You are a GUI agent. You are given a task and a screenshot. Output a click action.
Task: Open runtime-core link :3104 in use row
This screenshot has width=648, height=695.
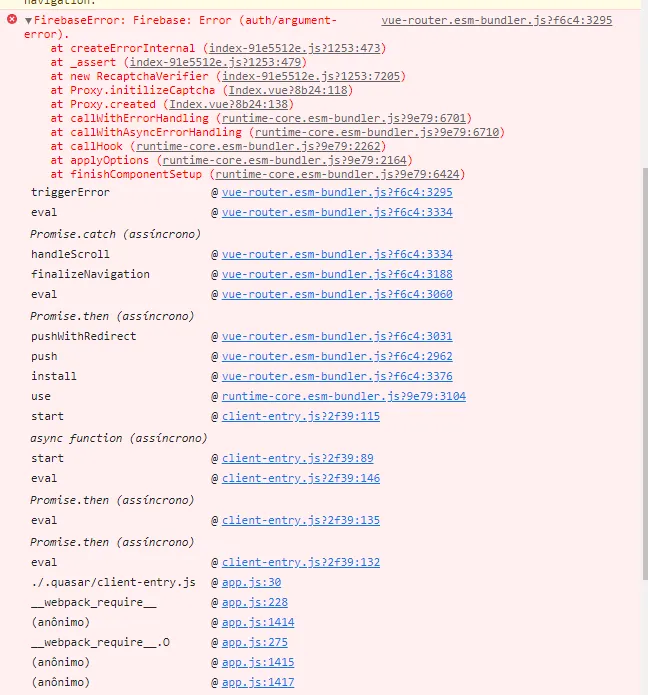click(x=344, y=396)
